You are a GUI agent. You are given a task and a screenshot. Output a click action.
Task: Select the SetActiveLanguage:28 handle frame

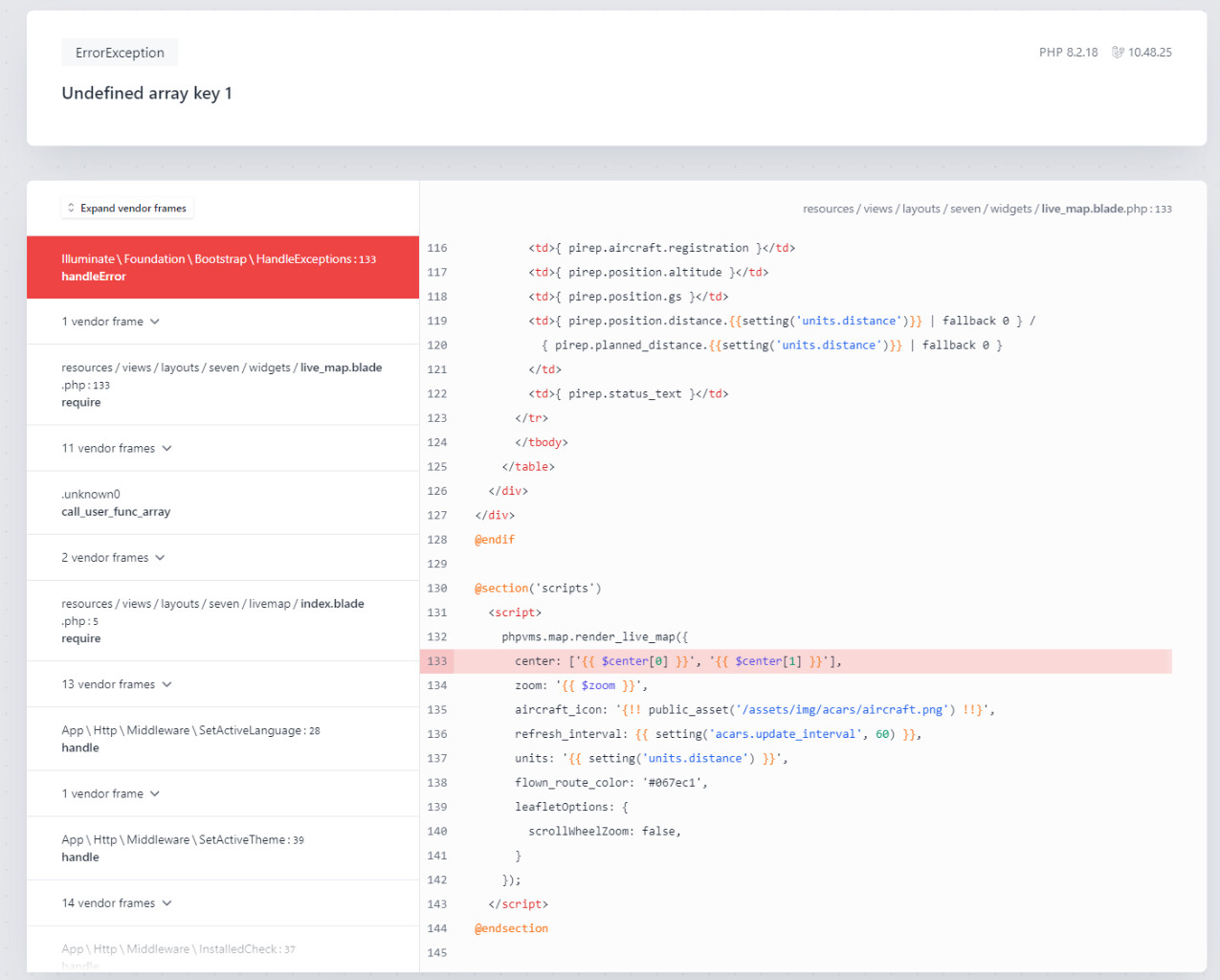tap(222, 739)
